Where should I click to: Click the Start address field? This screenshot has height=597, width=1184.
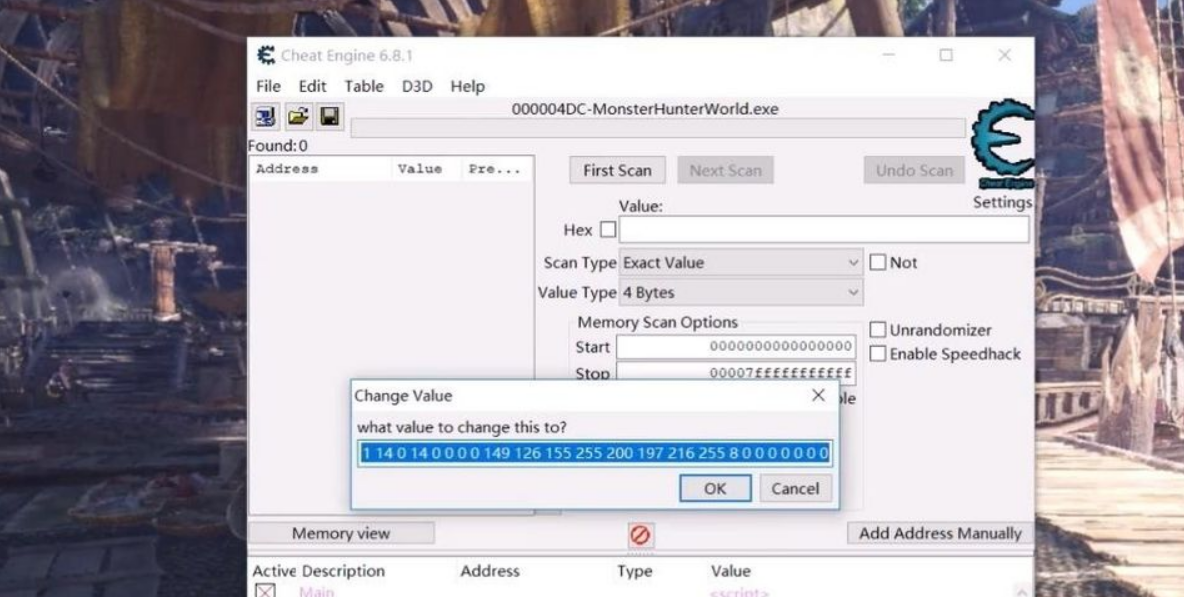pos(736,347)
